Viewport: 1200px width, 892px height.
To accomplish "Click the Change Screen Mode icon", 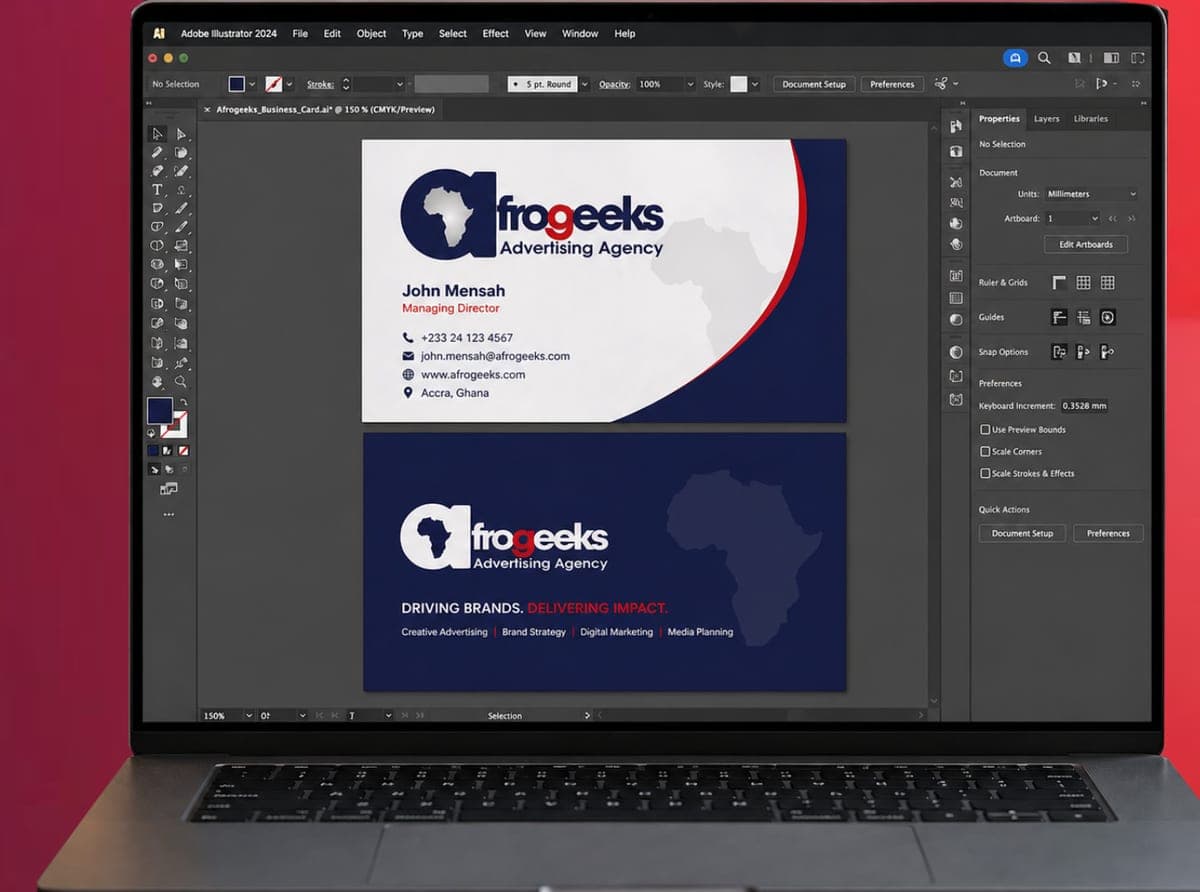I will (x=168, y=489).
